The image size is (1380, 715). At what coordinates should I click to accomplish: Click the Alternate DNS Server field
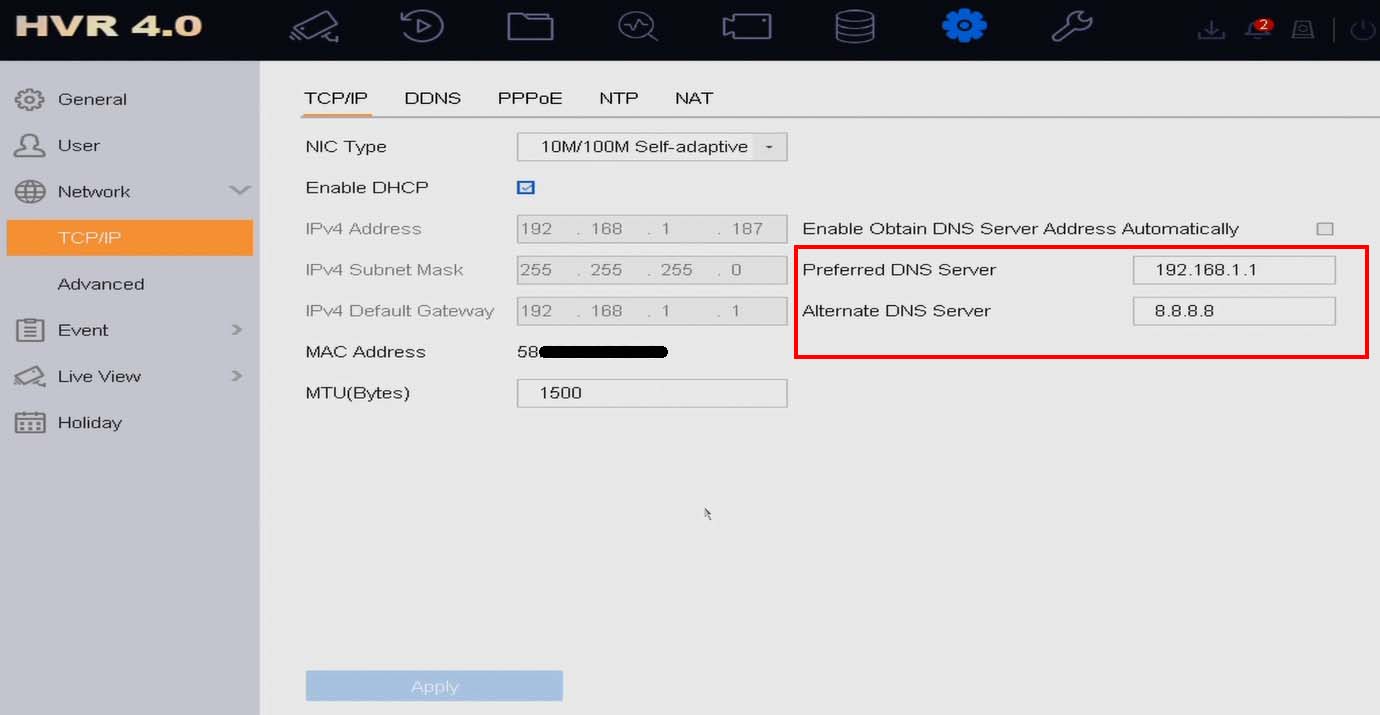1234,311
